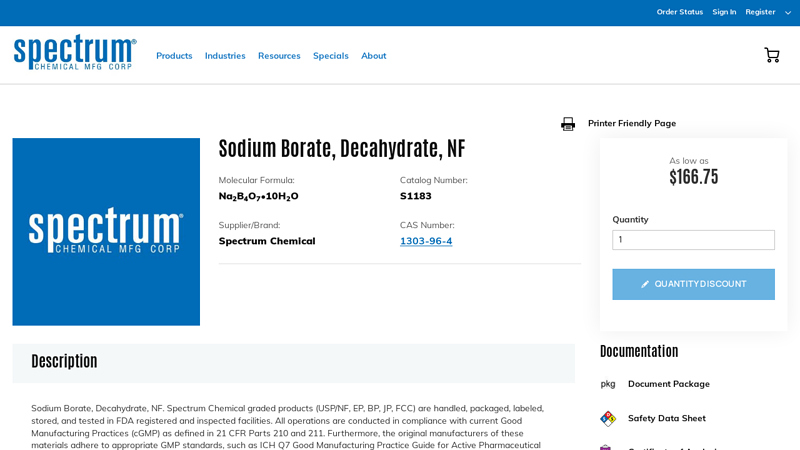Click the Register link
This screenshot has height=450, width=800.
pos(760,12)
